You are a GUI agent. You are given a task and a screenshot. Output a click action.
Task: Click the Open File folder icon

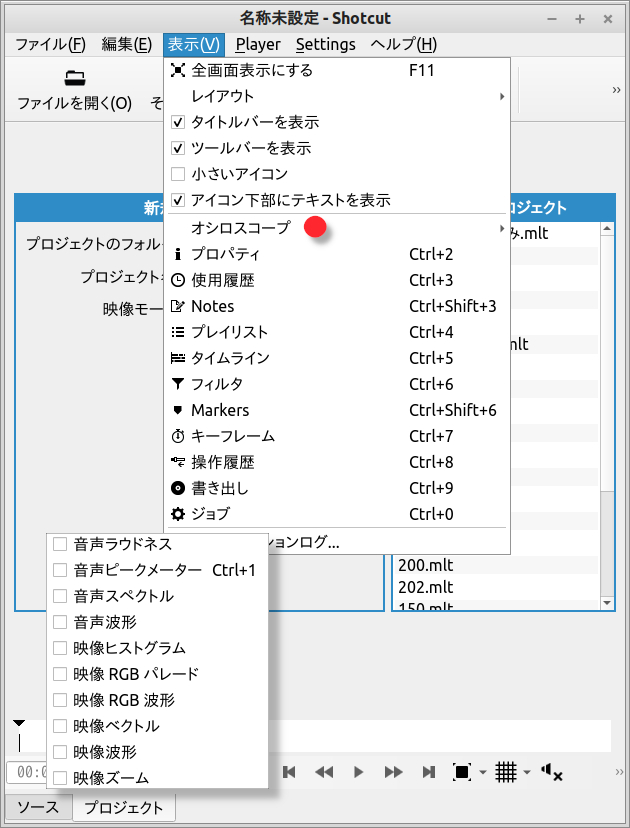point(74,78)
